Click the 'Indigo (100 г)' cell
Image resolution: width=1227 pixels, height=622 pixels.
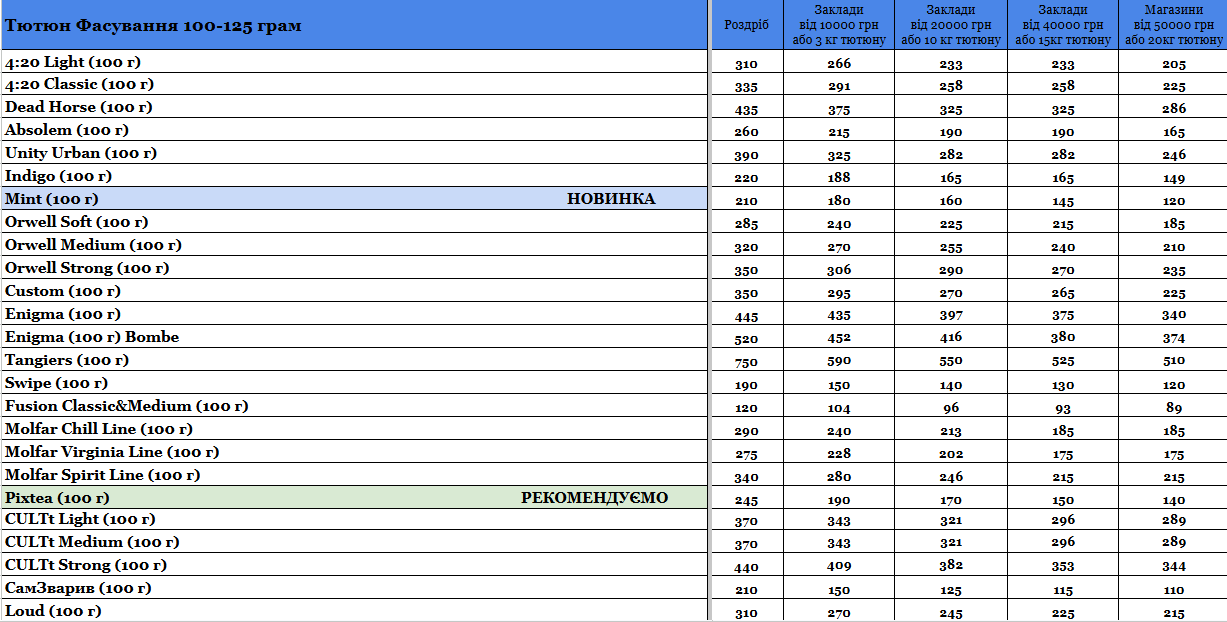(354, 176)
